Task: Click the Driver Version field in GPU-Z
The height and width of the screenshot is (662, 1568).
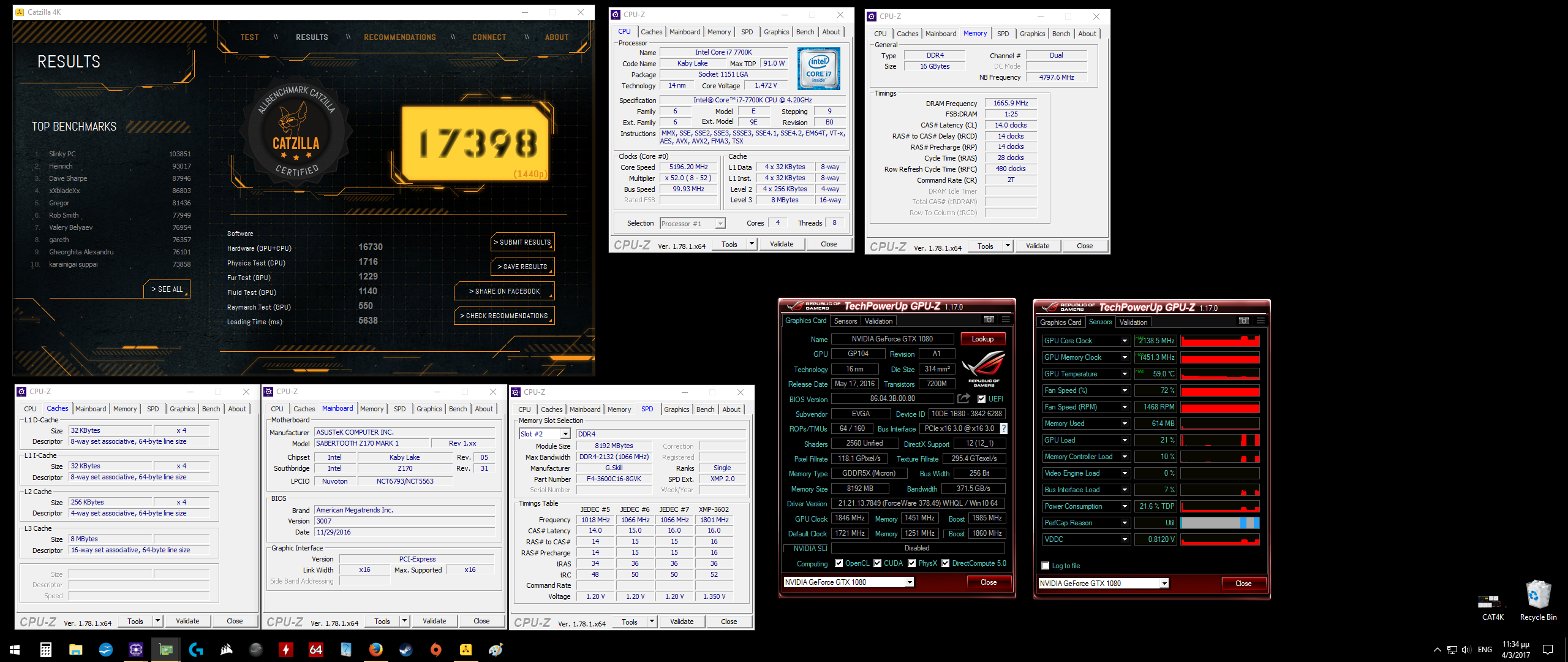Action: pos(918,503)
